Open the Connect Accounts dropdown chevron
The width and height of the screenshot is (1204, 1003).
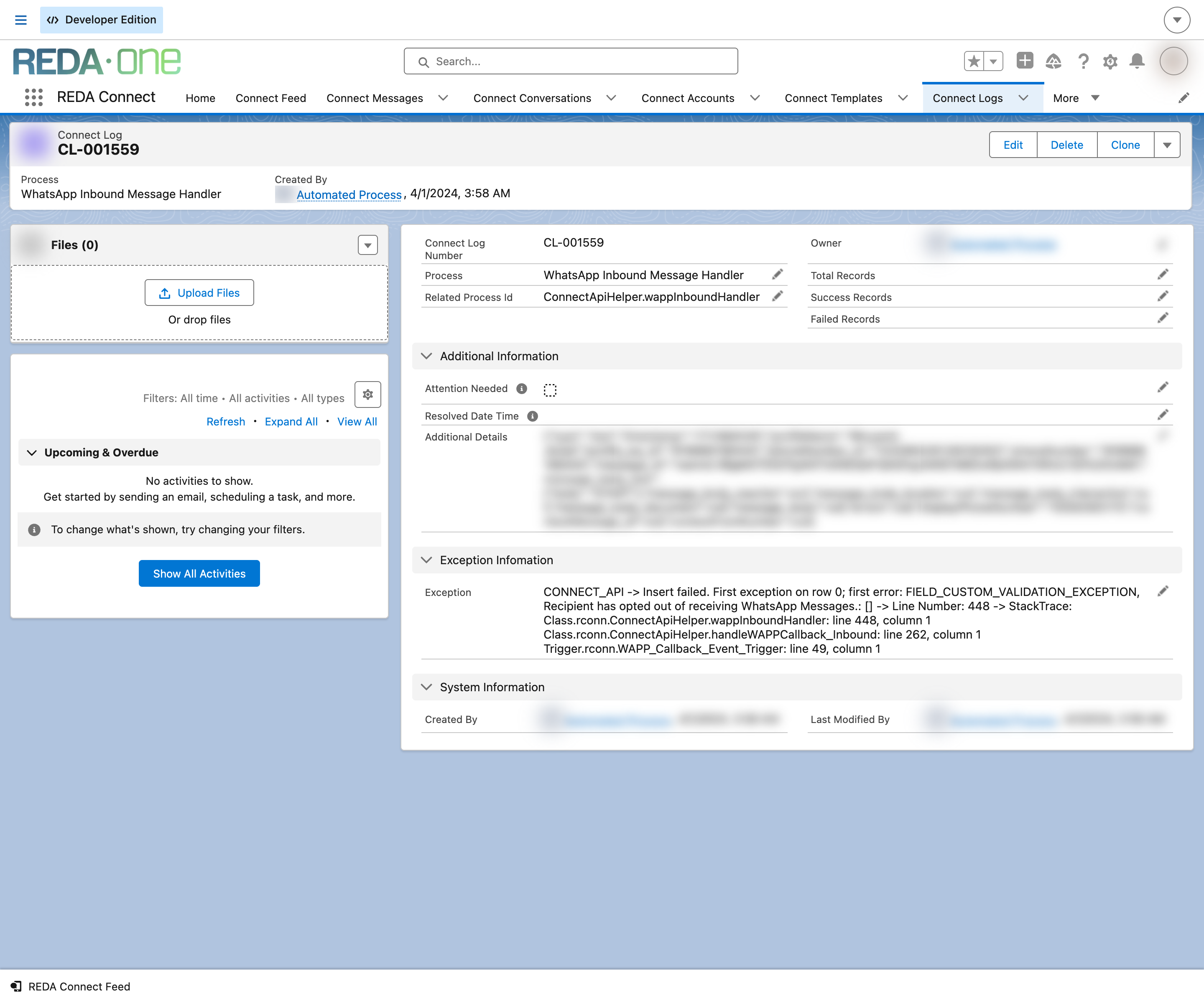755,98
